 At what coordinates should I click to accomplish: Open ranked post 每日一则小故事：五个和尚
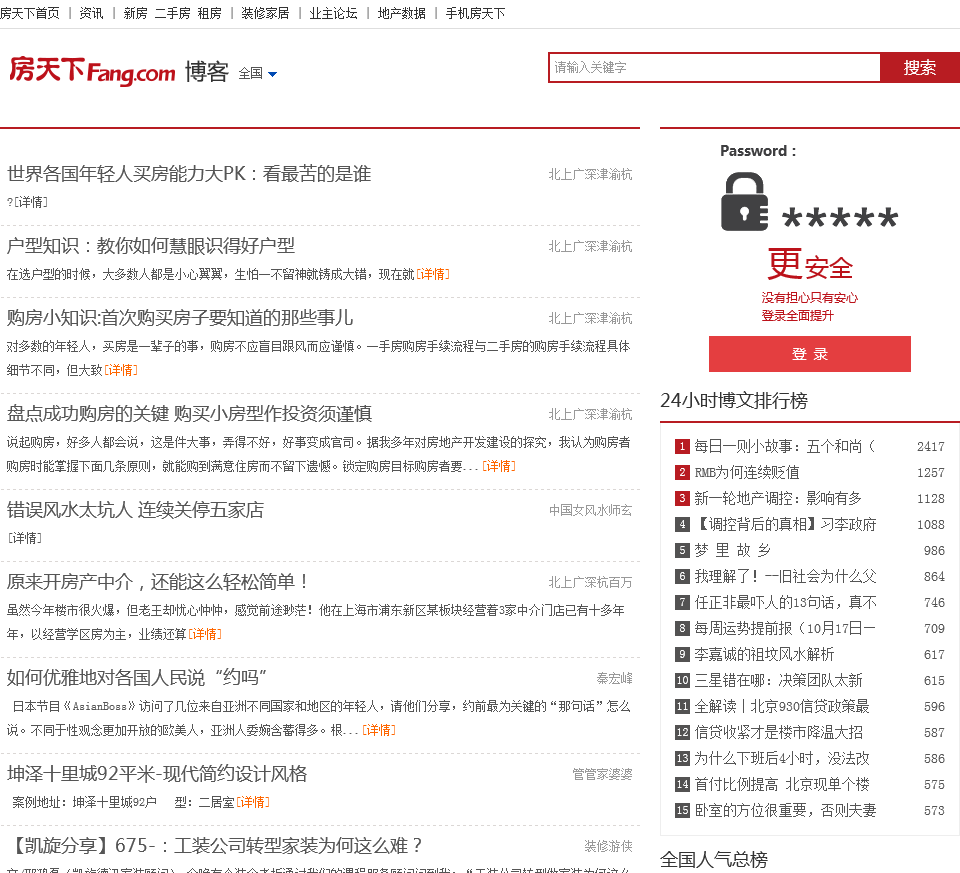click(x=785, y=446)
